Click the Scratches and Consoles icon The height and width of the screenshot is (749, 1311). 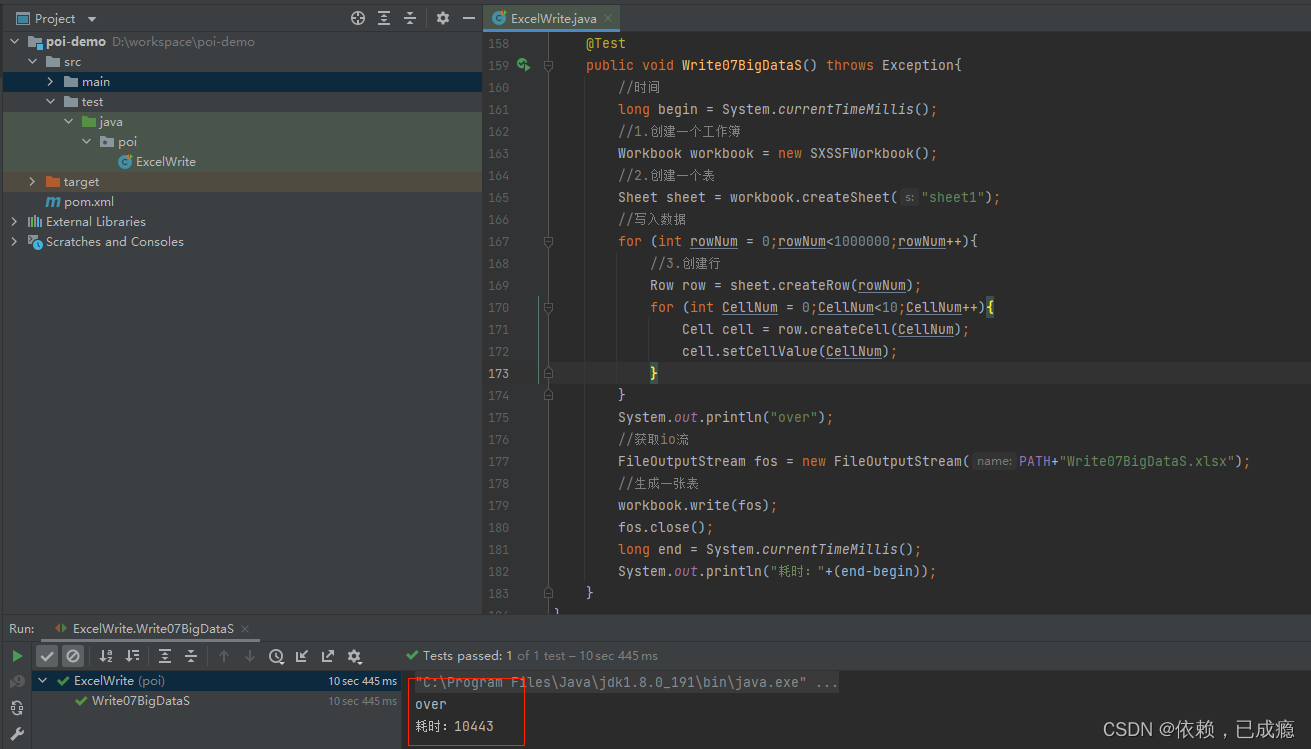point(35,242)
